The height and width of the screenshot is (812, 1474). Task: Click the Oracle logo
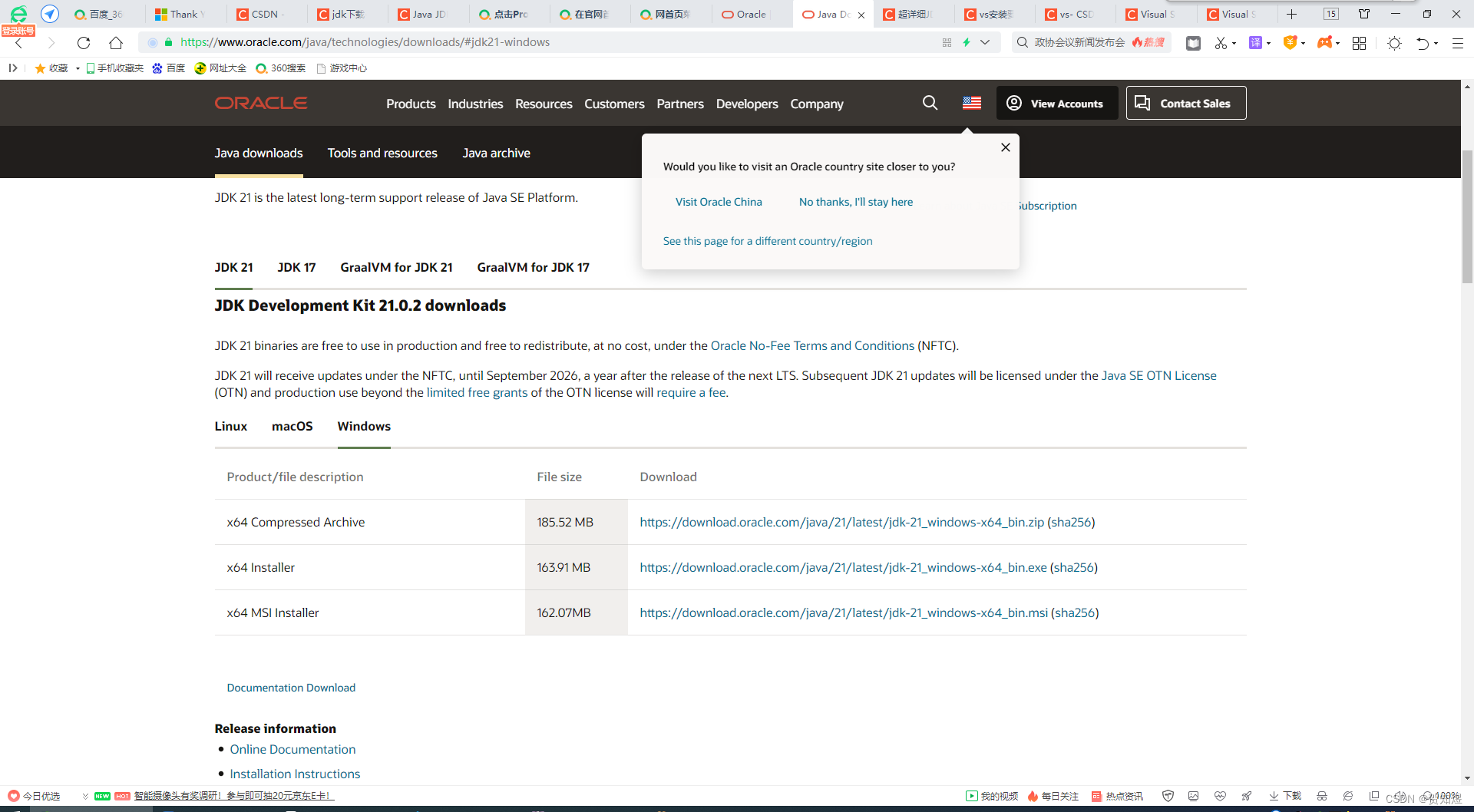click(261, 103)
